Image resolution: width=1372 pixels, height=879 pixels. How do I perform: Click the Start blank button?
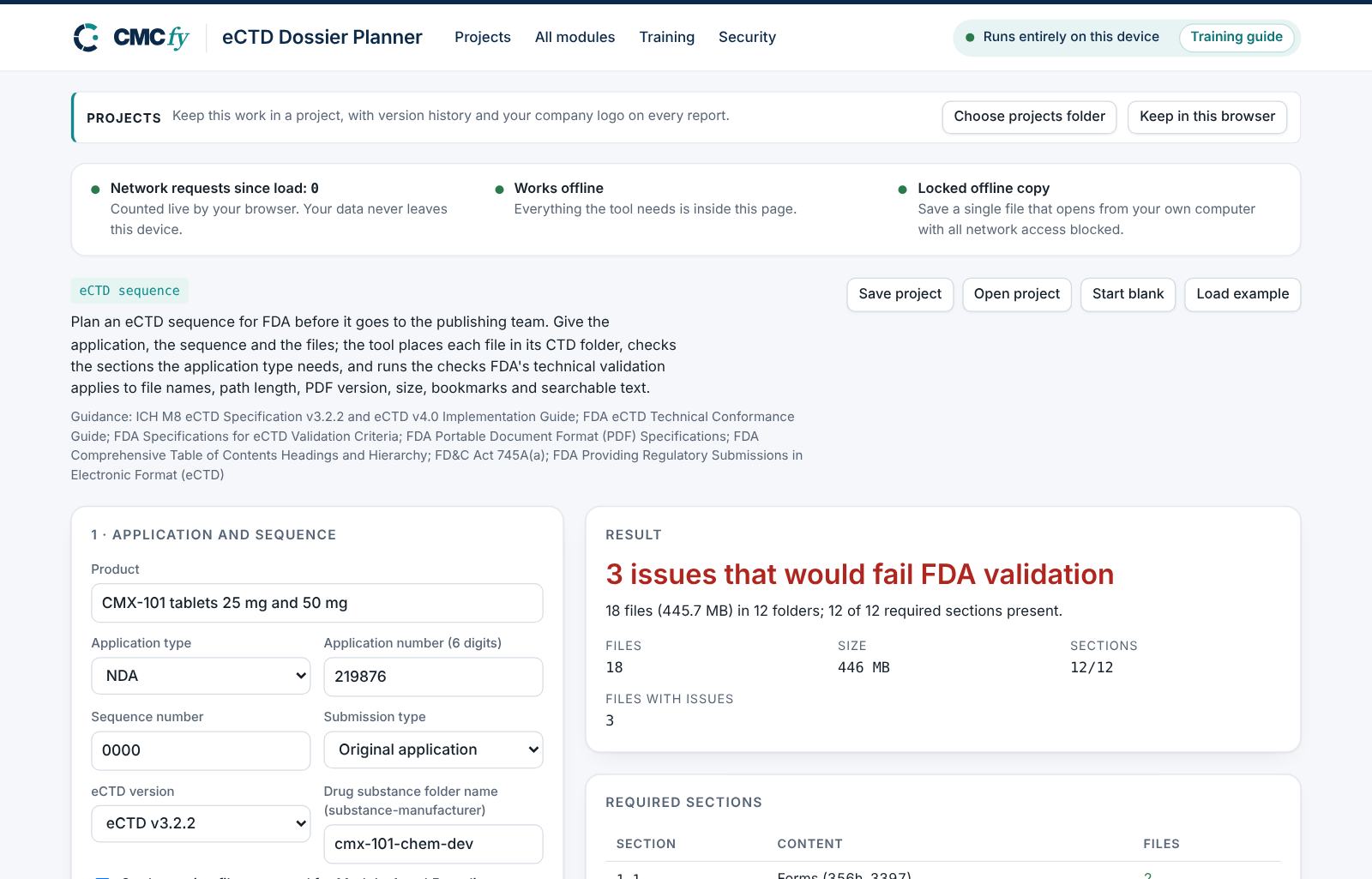(x=1128, y=294)
